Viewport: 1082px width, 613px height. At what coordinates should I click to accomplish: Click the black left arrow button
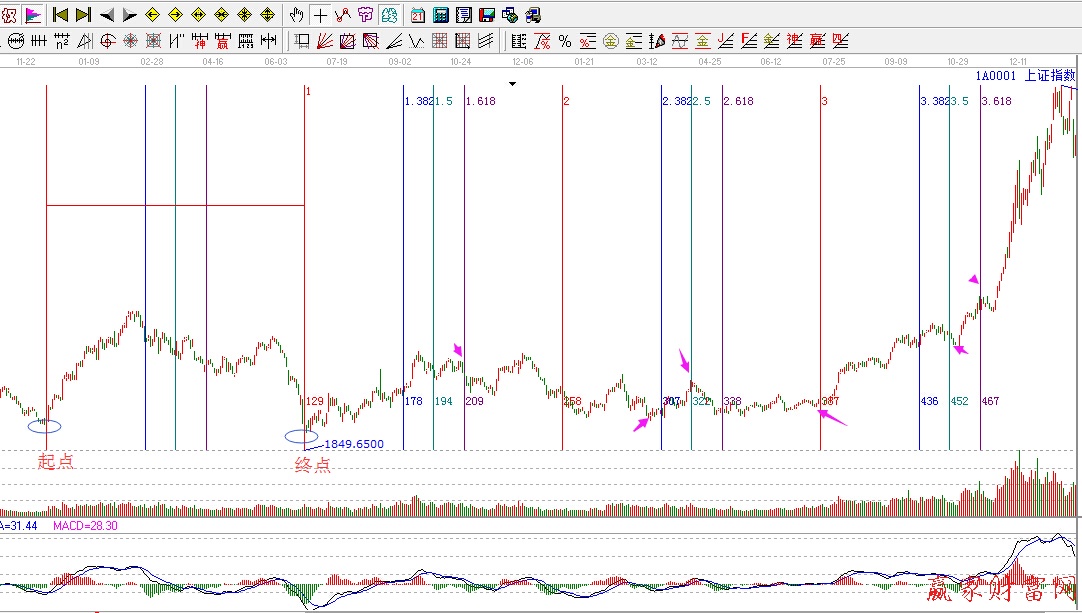click(106, 15)
